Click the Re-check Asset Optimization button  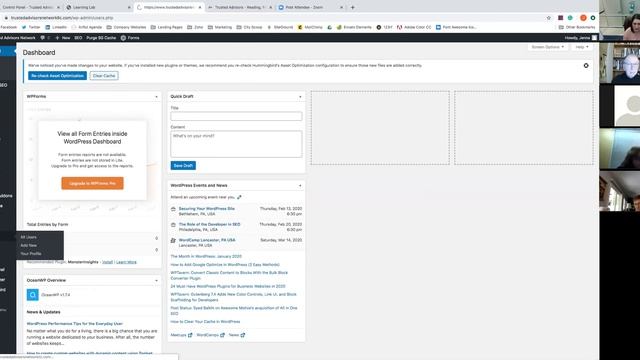point(58,76)
